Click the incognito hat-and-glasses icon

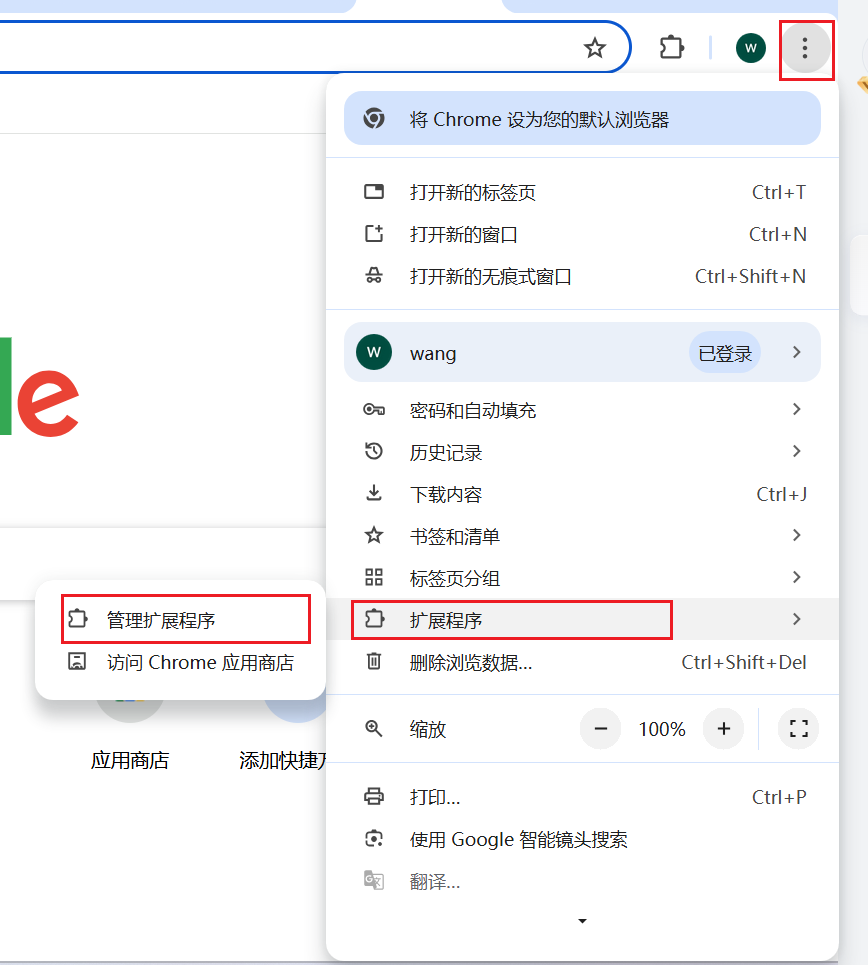[x=374, y=275]
